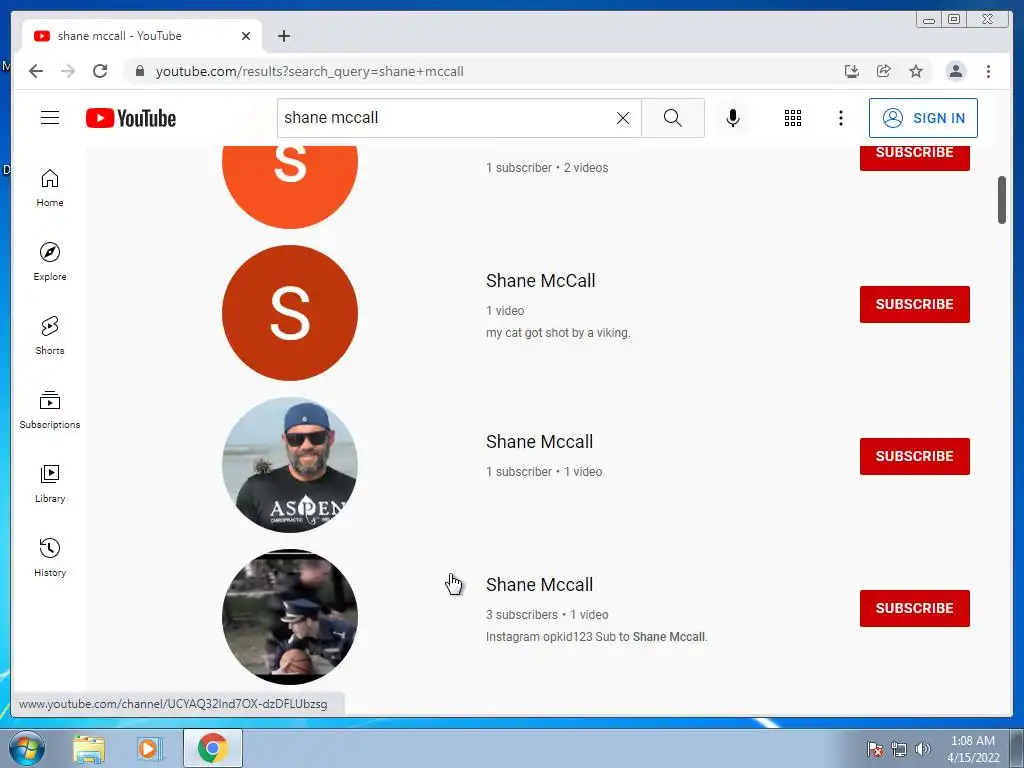The height and width of the screenshot is (768, 1024).
Task: Open the Action Center flag tray icon
Action: (x=875, y=749)
